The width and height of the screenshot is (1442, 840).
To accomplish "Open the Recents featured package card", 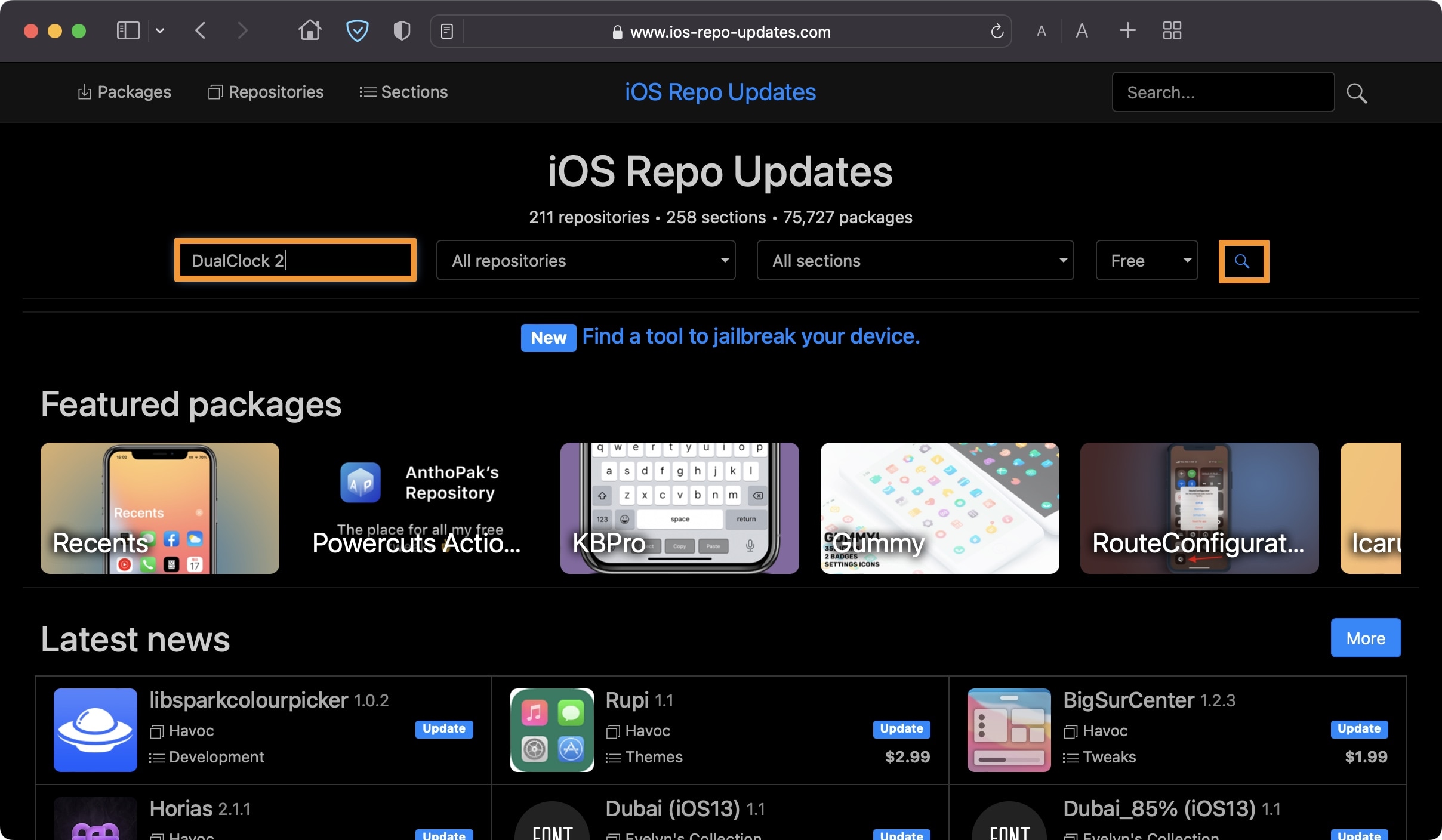I will pyautogui.click(x=160, y=508).
